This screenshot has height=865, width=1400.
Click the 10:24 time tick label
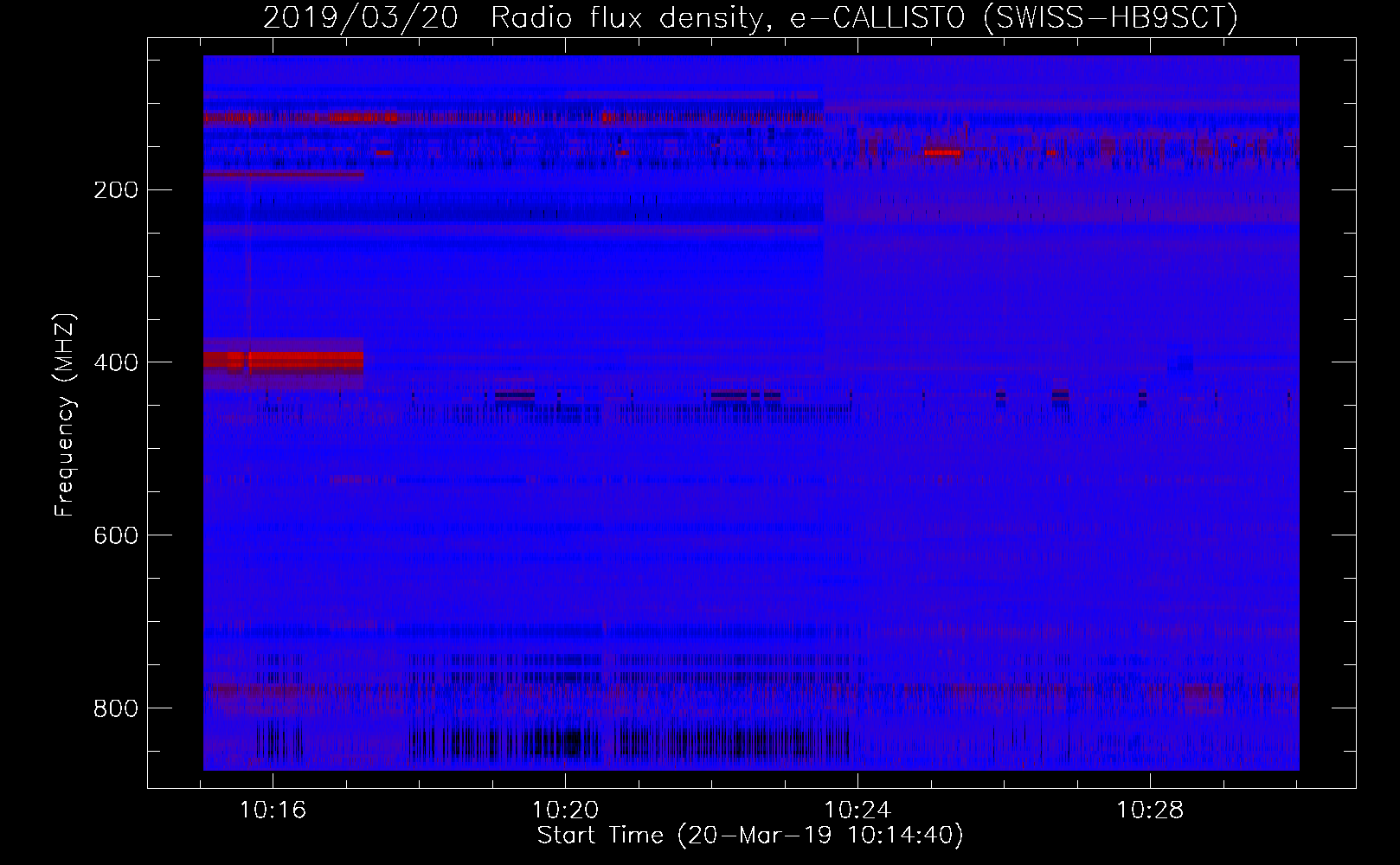(857, 811)
